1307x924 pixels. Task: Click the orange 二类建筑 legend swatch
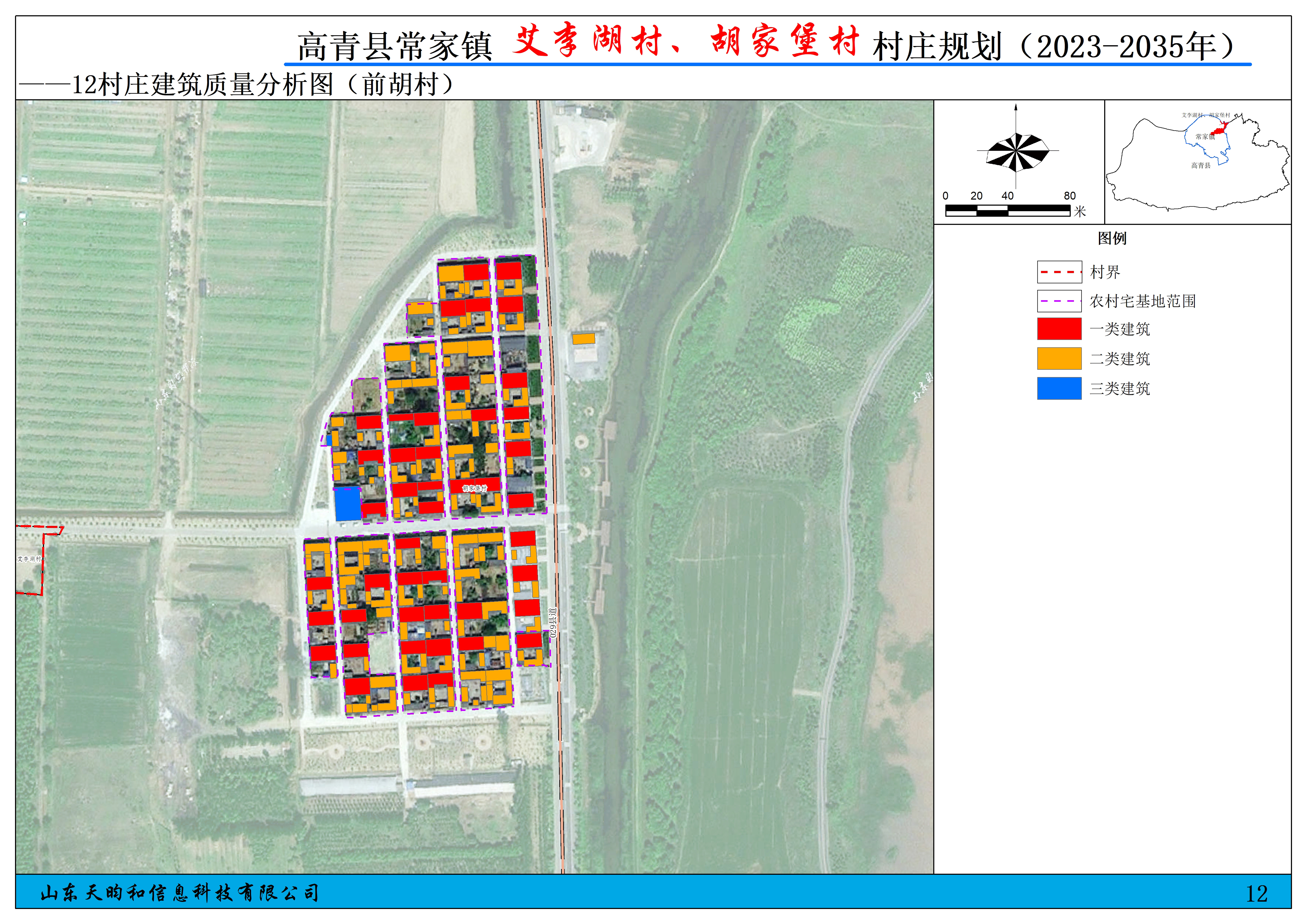1059,358
